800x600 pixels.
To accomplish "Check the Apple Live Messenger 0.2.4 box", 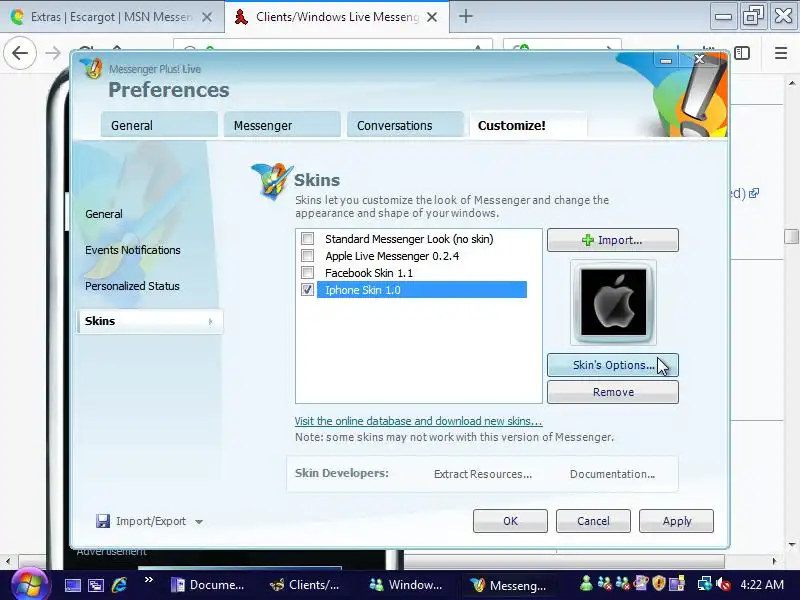I will (x=308, y=255).
